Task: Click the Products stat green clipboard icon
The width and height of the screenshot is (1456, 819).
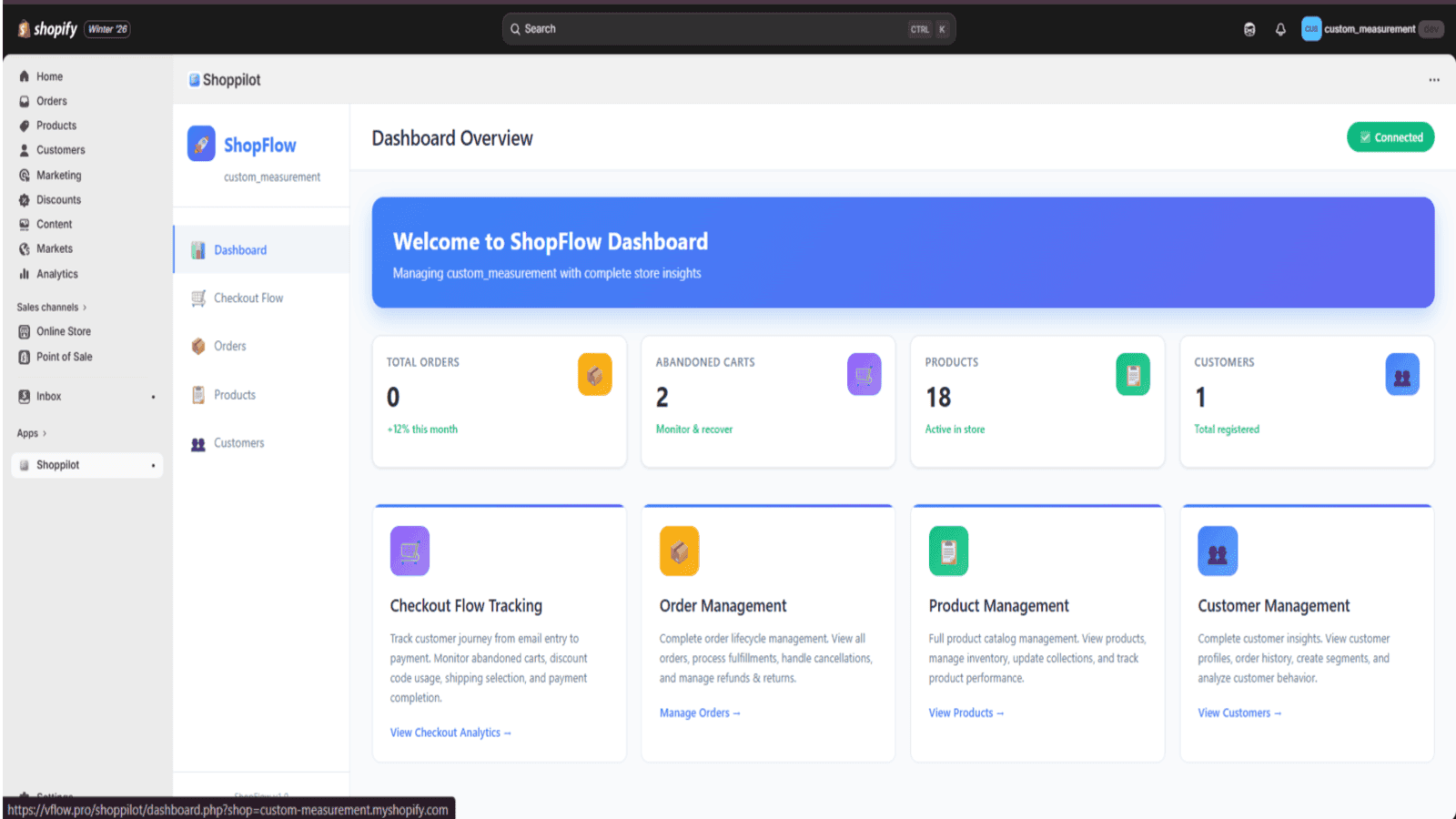Action: [x=1133, y=375]
